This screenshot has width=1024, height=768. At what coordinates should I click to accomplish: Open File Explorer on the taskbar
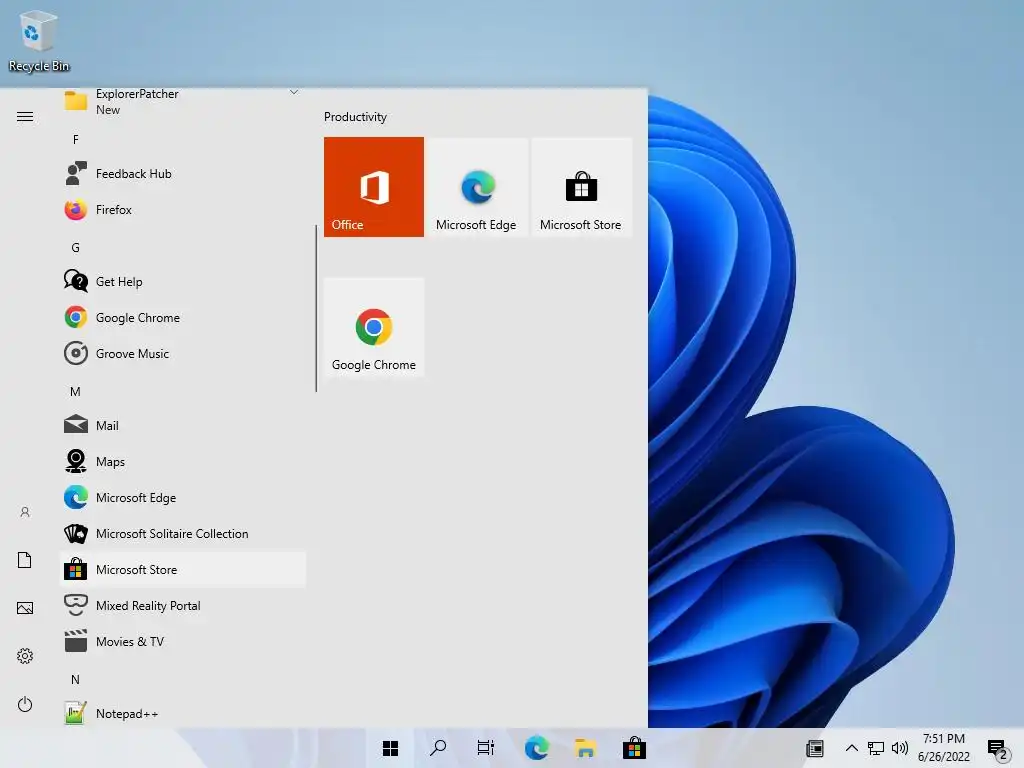pos(585,748)
